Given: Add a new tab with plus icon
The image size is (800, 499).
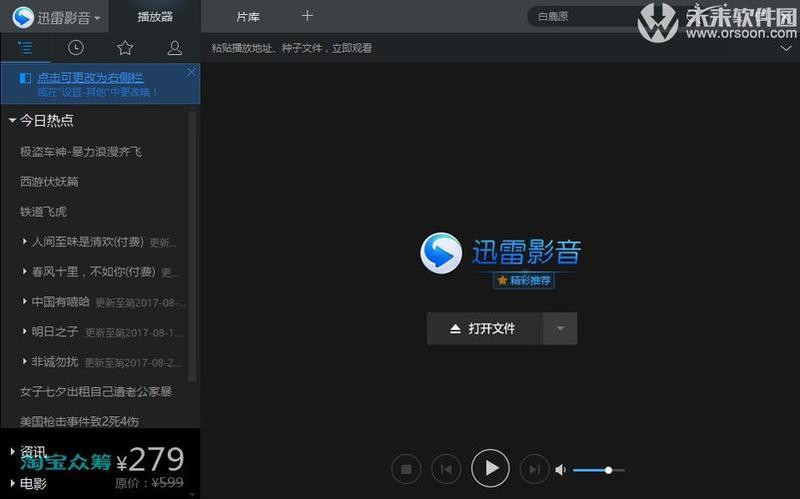Looking at the screenshot, I should click(307, 16).
